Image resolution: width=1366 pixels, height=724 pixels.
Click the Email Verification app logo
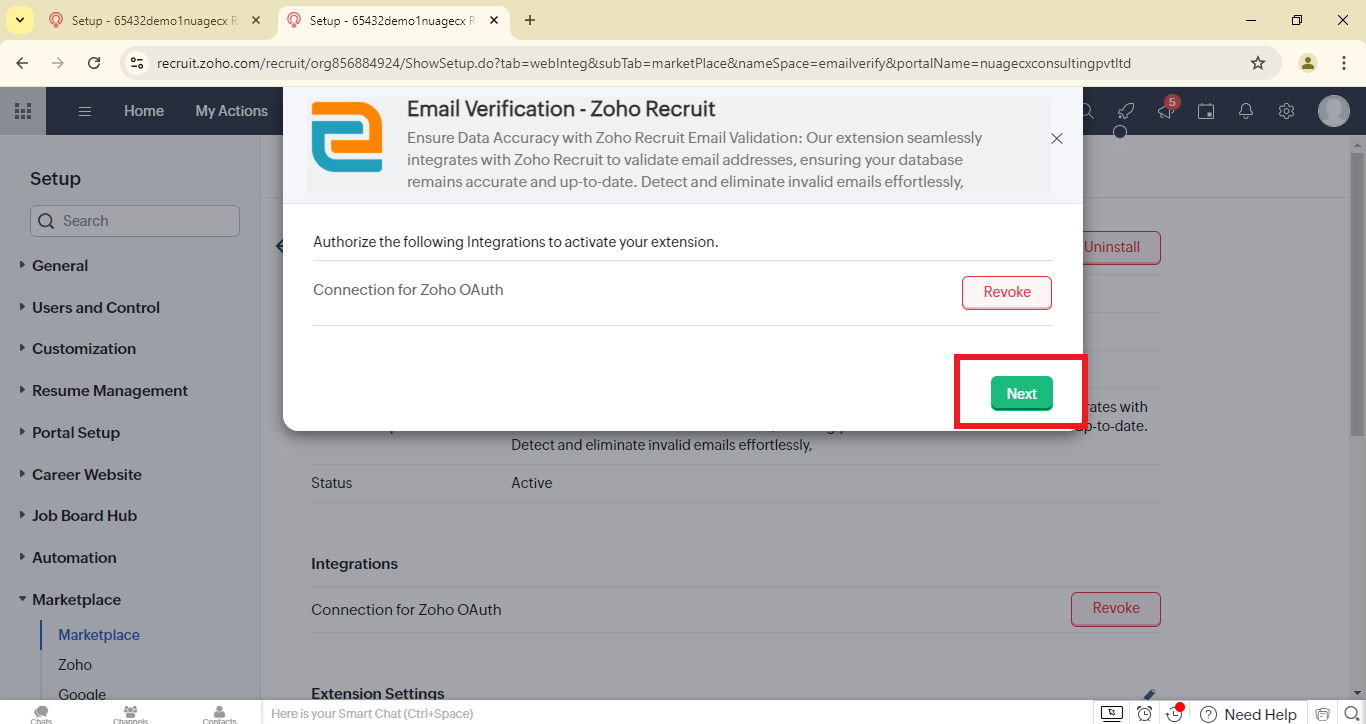point(347,137)
